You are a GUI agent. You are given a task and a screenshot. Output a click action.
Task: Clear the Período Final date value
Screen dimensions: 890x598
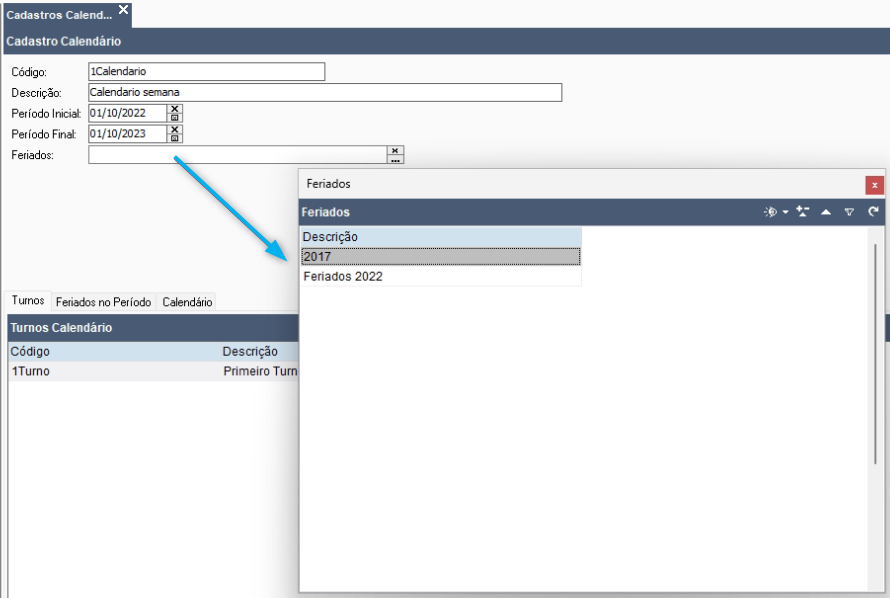tap(175, 129)
